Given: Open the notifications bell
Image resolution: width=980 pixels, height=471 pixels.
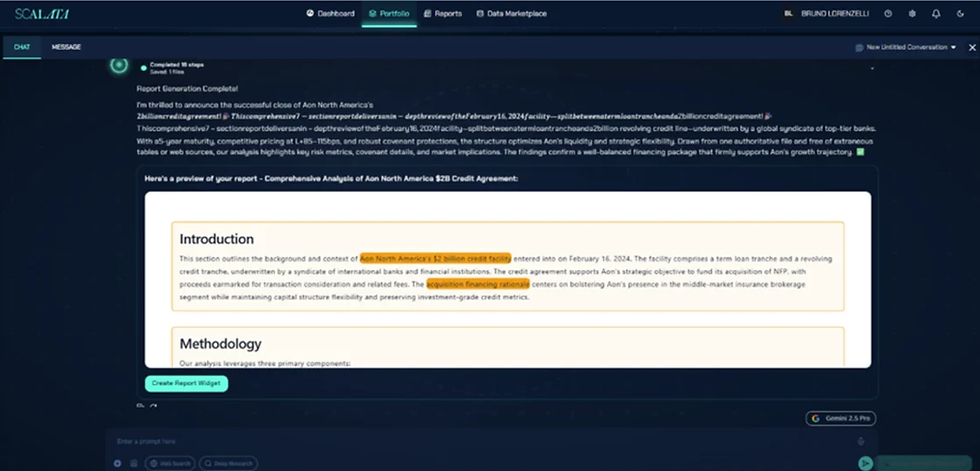Looking at the screenshot, I should [936, 13].
